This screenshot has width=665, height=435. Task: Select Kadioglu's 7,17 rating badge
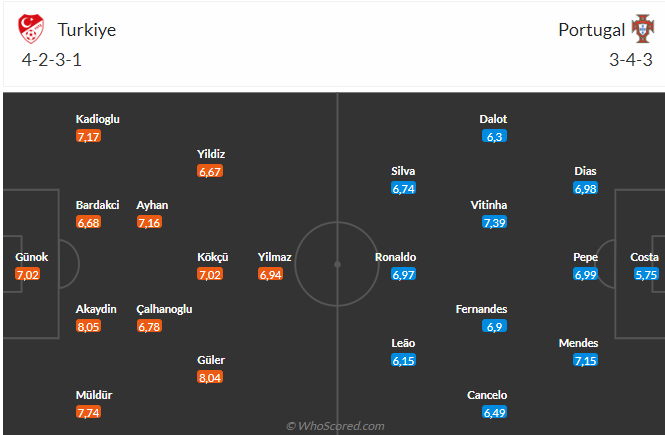(89, 135)
